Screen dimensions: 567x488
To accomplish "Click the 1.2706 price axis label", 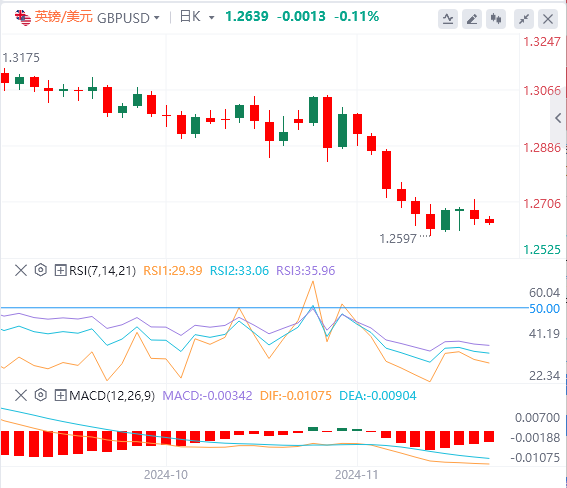I will point(542,204).
